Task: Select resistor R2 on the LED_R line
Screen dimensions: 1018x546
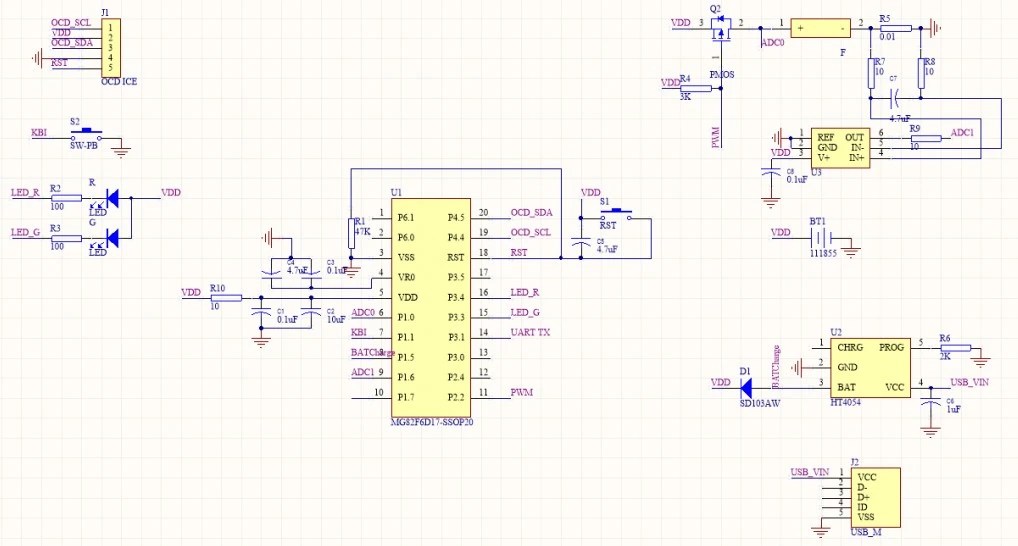Action: tap(66, 198)
